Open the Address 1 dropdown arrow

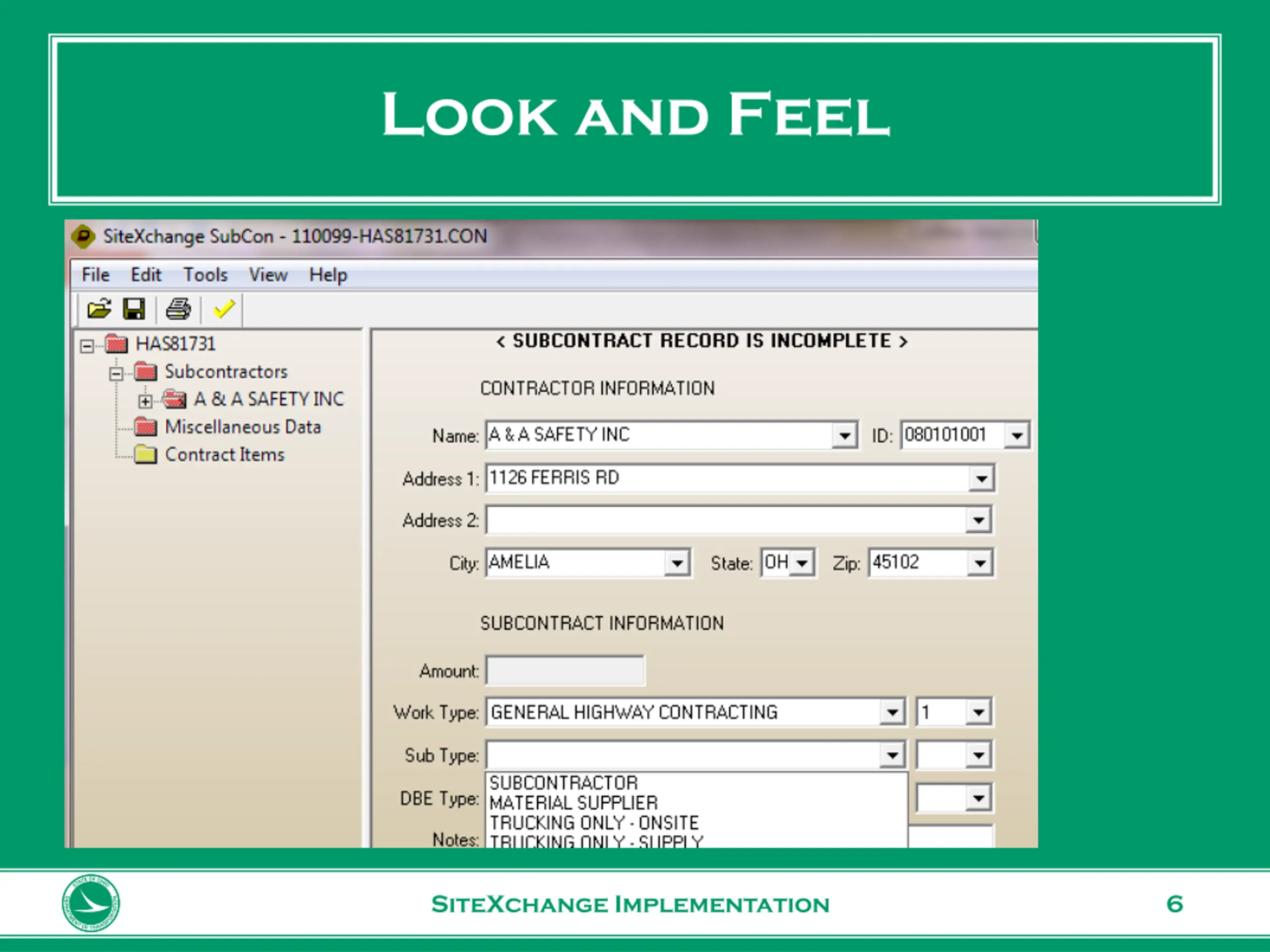(x=981, y=478)
